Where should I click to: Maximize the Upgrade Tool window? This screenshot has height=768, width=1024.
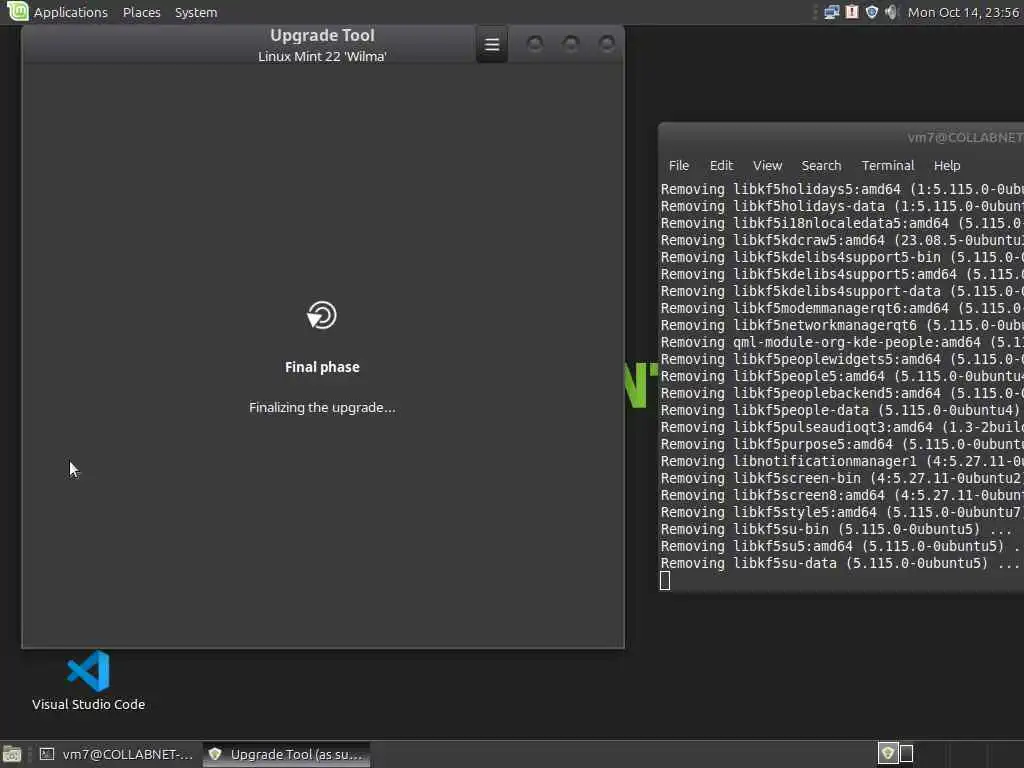click(x=571, y=44)
